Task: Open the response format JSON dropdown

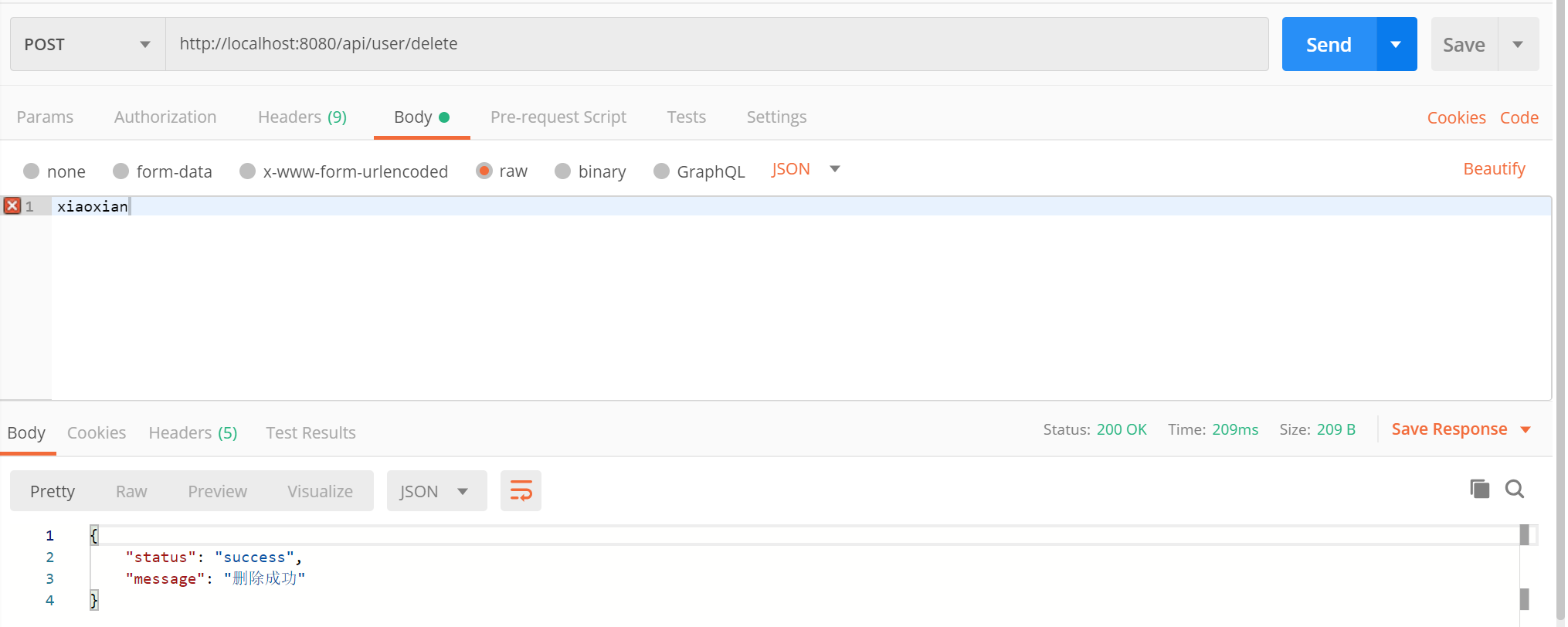Action: (x=436, y=491)
